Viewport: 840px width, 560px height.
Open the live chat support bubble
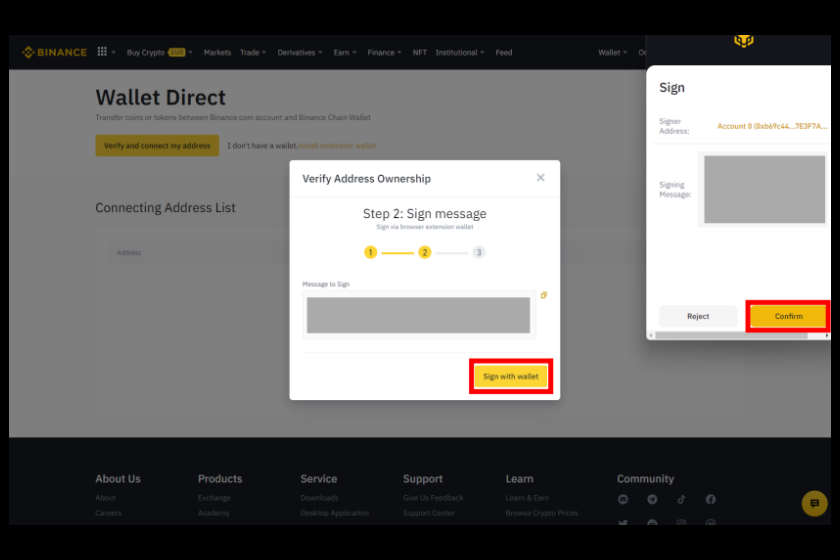tap(814, 503)
